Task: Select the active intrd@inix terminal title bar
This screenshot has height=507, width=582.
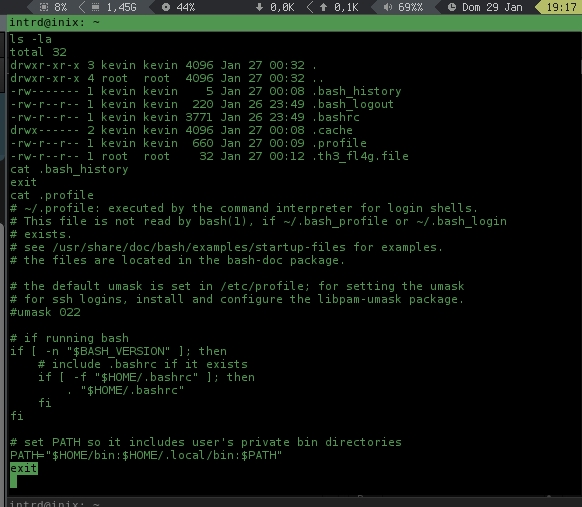Action: 294,23
